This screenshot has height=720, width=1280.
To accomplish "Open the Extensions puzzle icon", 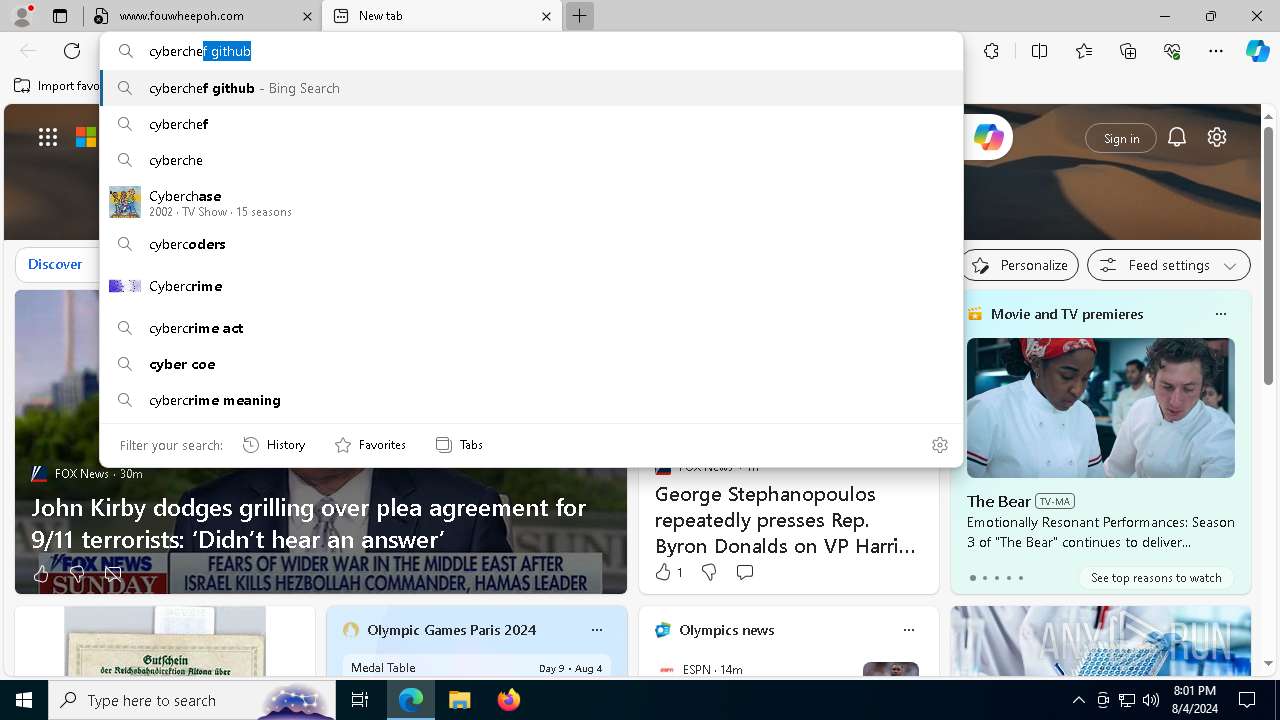I will point(991,51).
